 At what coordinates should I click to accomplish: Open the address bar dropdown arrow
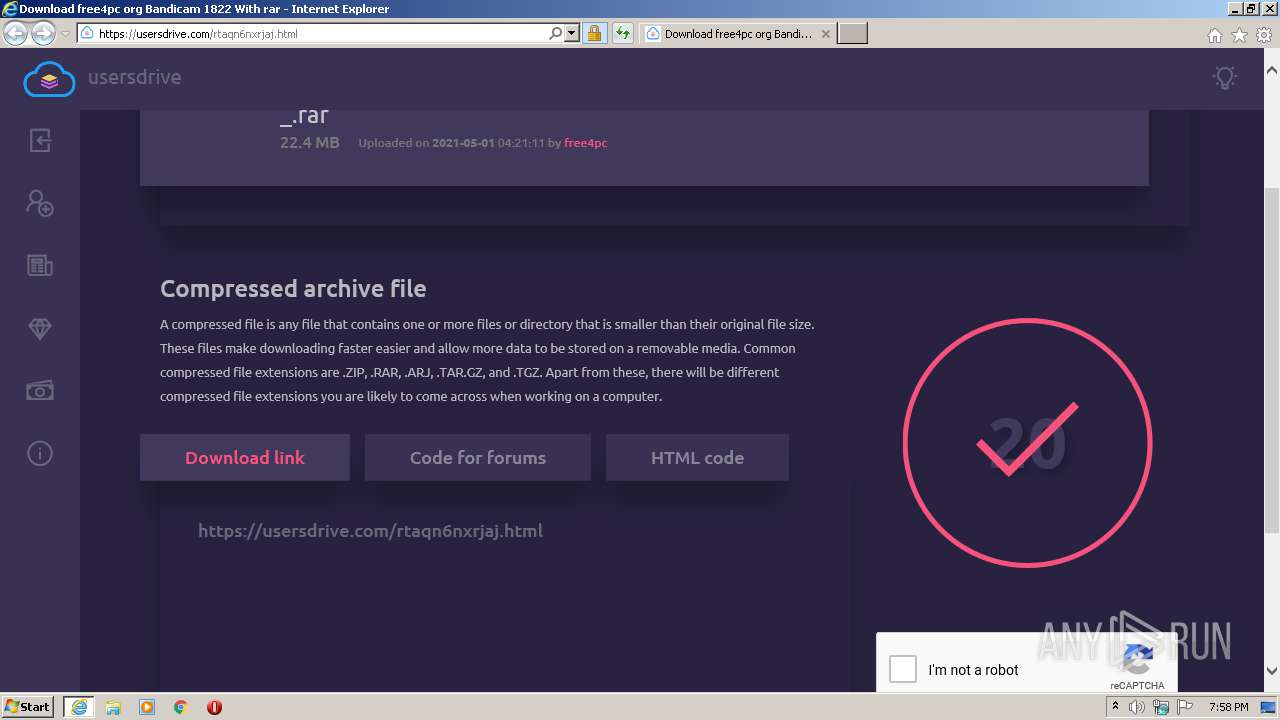coord(572,33)
